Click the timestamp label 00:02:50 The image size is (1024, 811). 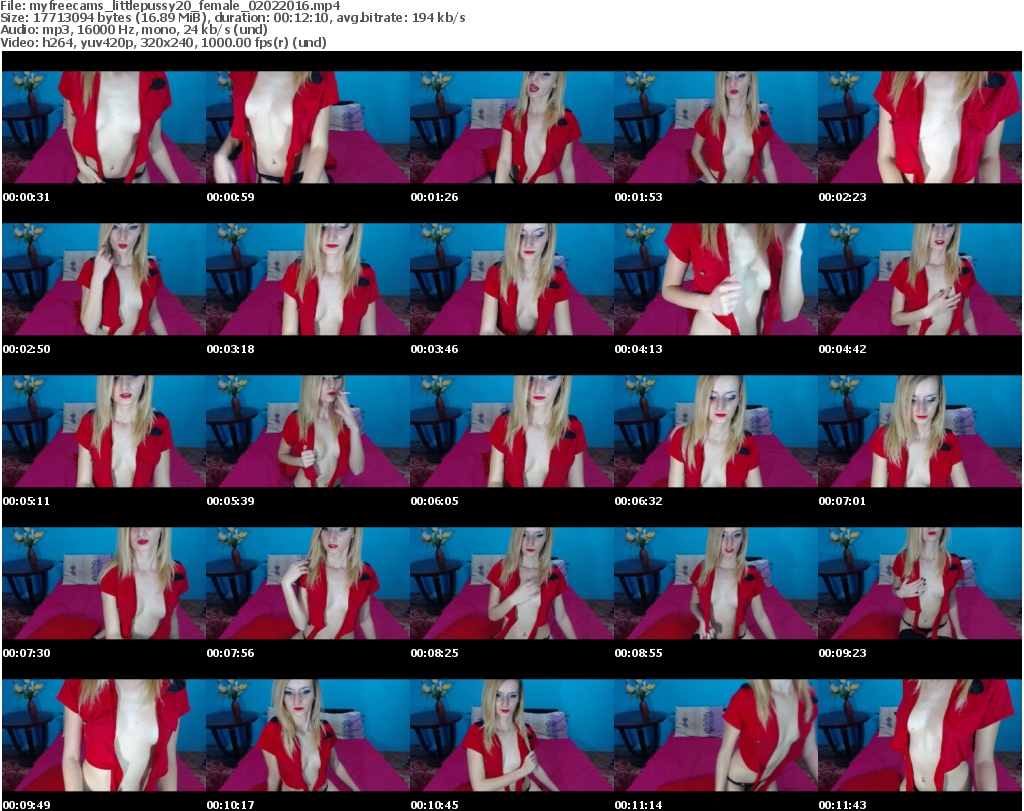pyautogui.click(x=26, y=349)
